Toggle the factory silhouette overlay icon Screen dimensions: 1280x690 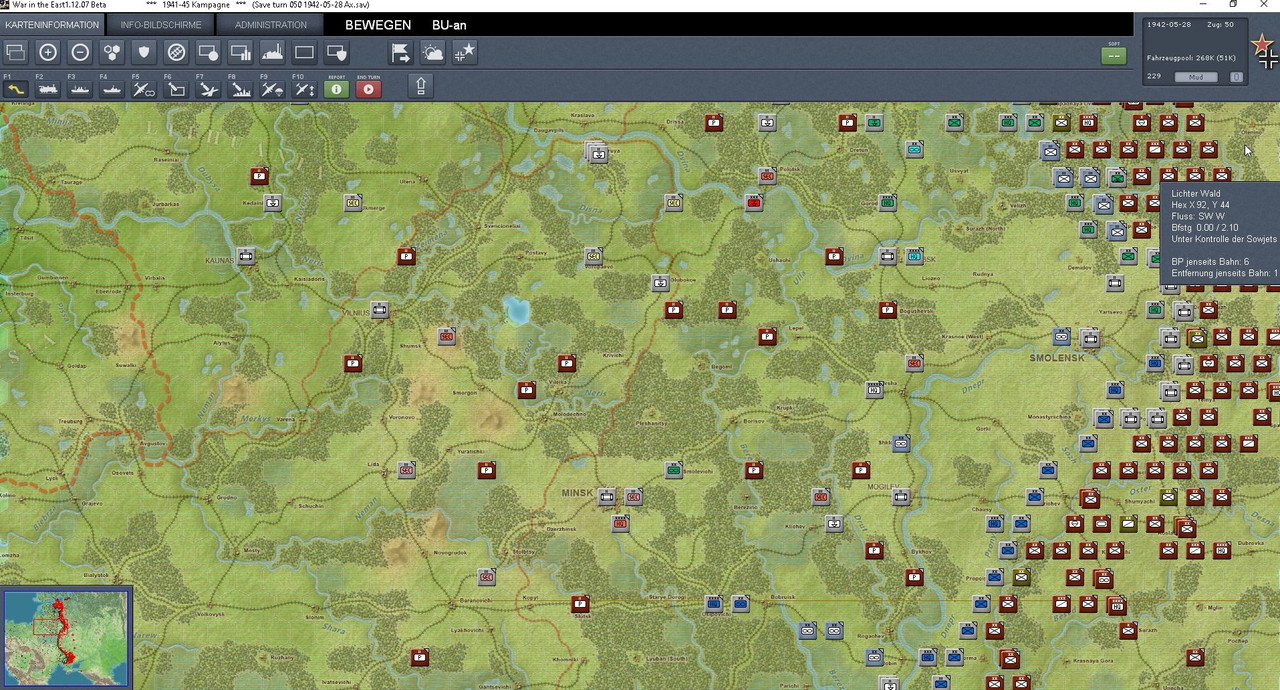coord(272,52)
